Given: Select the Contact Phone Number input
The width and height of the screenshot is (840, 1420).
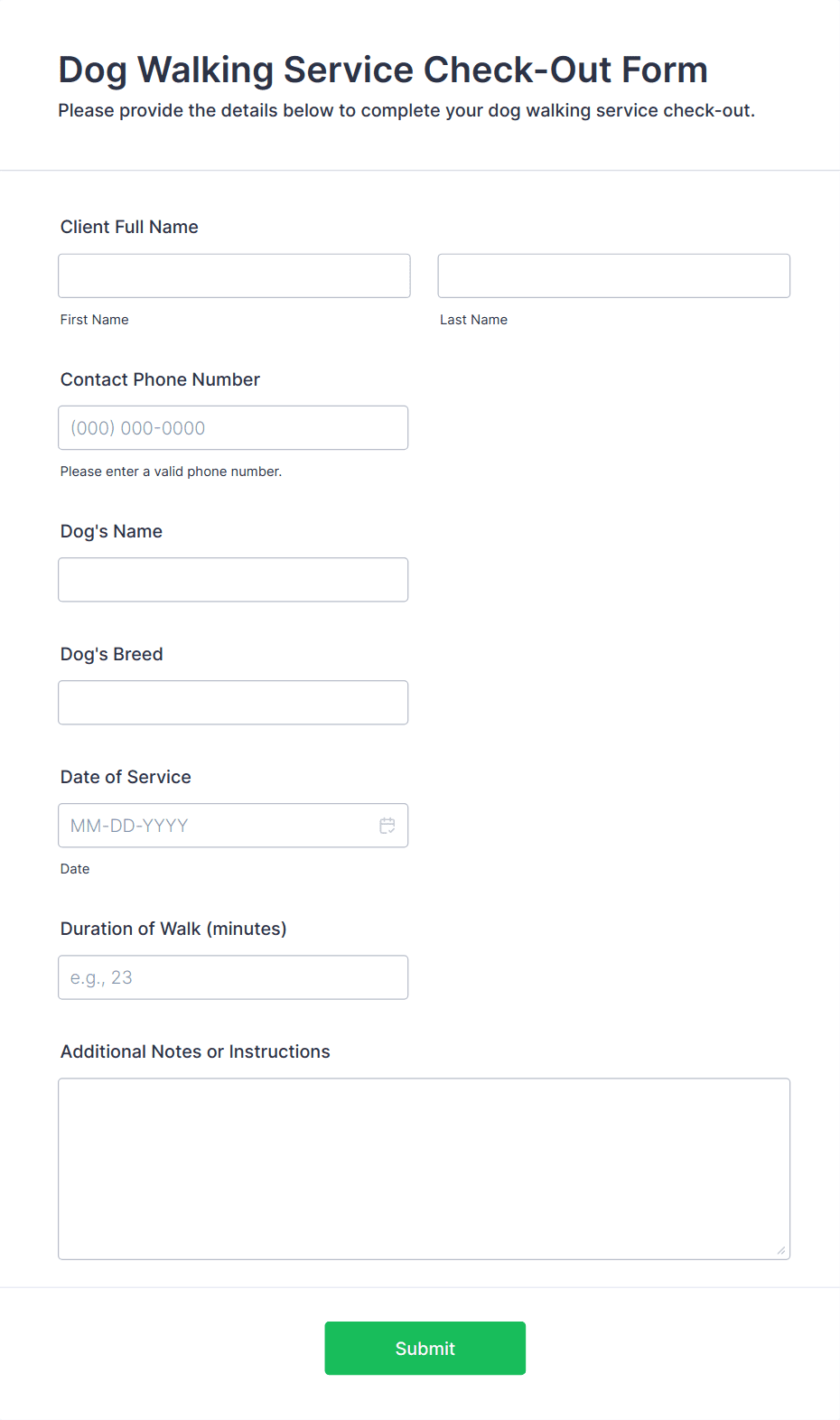Looking at the screenshot, I should click(233, 427).
